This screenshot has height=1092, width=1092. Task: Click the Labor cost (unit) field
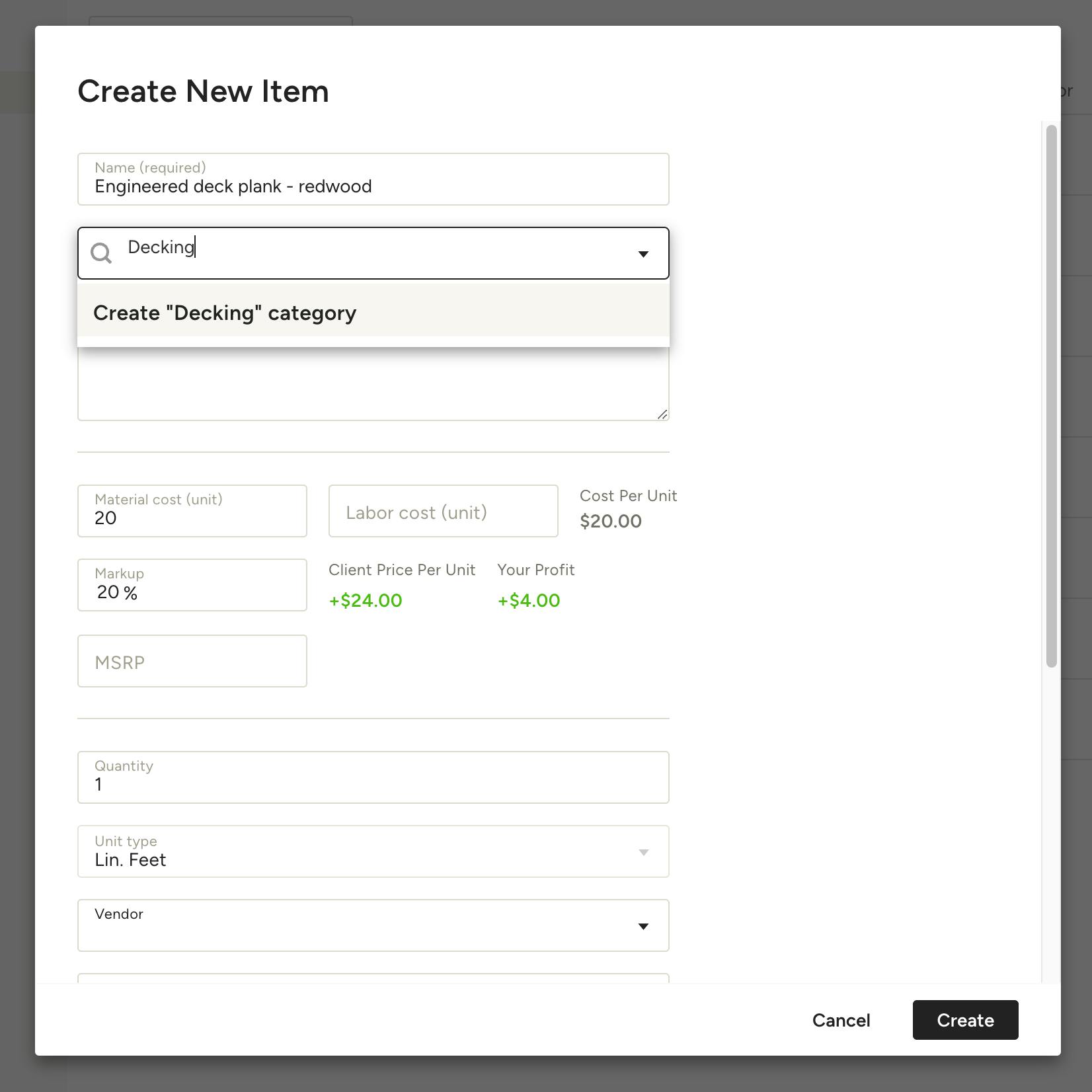point(443,512)
